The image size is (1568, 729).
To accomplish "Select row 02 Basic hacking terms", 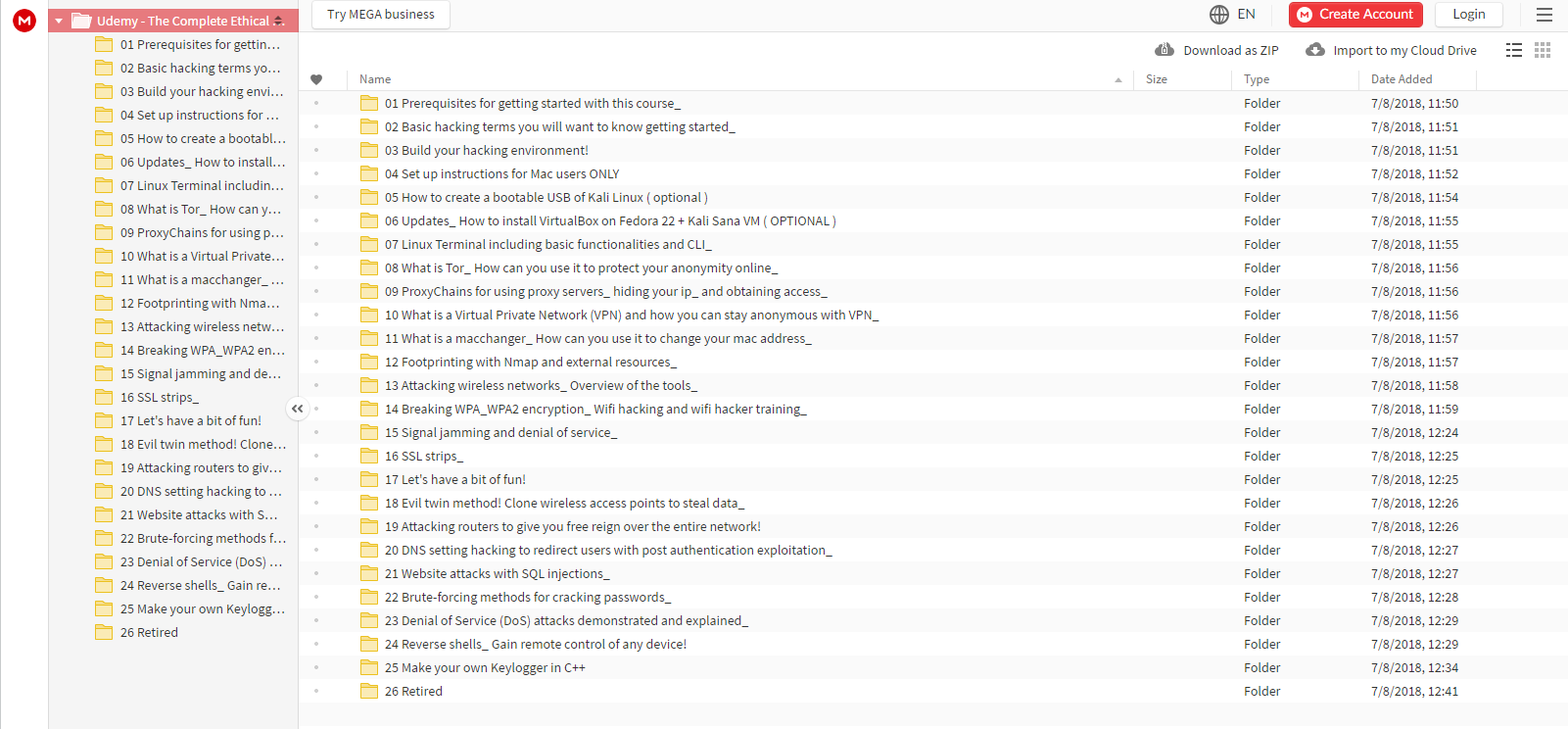I will tap(933, 126).
